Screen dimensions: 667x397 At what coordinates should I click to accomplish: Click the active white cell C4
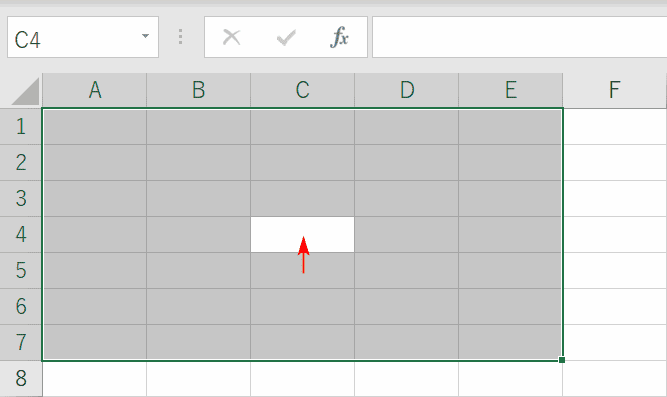tap(302, 234)
